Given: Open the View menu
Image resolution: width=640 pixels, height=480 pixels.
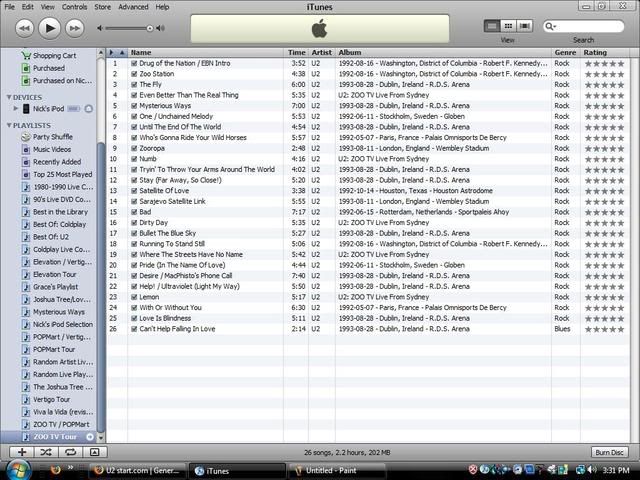Looking at the screenshot, I should (x=47, y=7).
